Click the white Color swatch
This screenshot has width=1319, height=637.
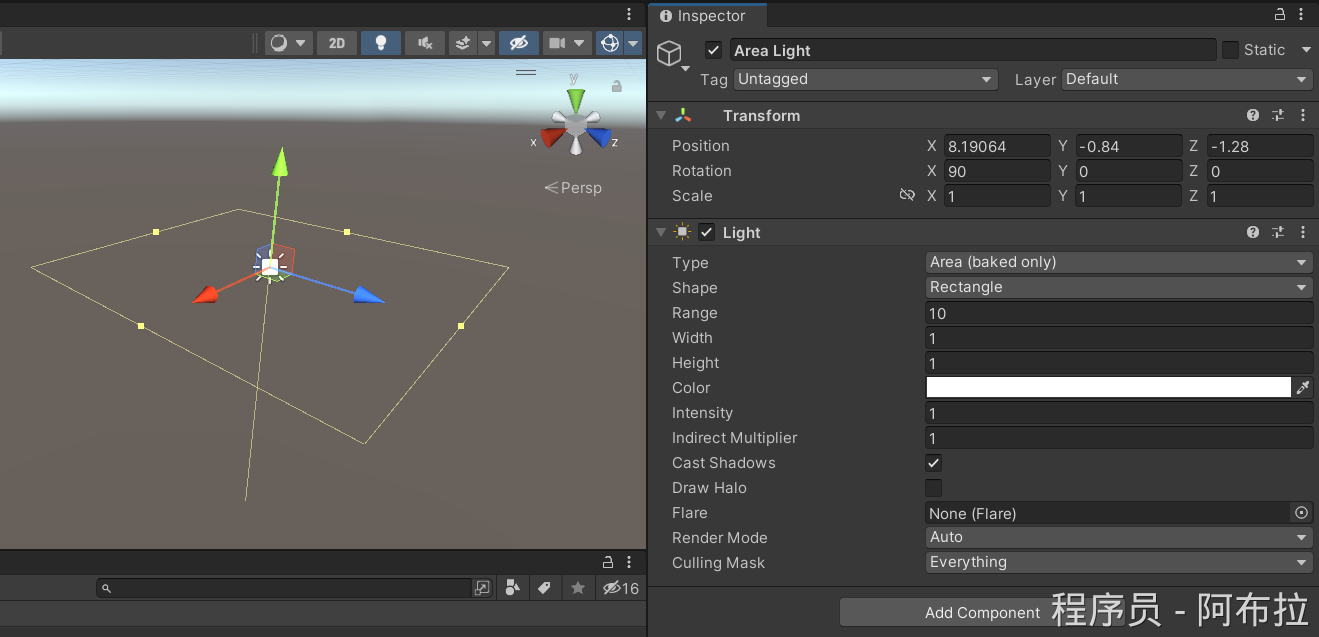coord(1108,388)
